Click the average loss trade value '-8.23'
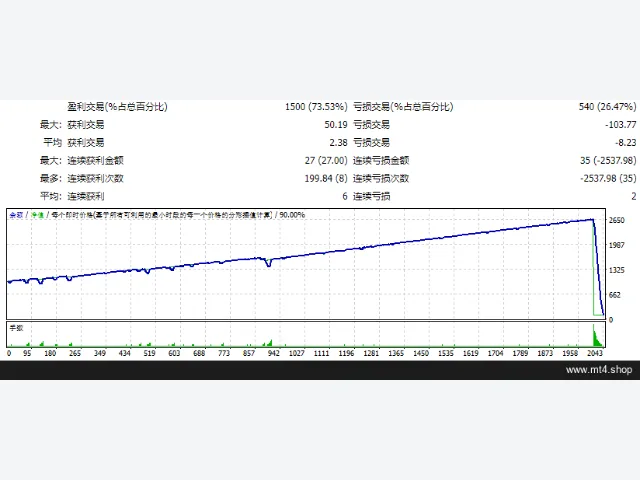This screenshot has height=480, width=640. [x=626, y=142]
